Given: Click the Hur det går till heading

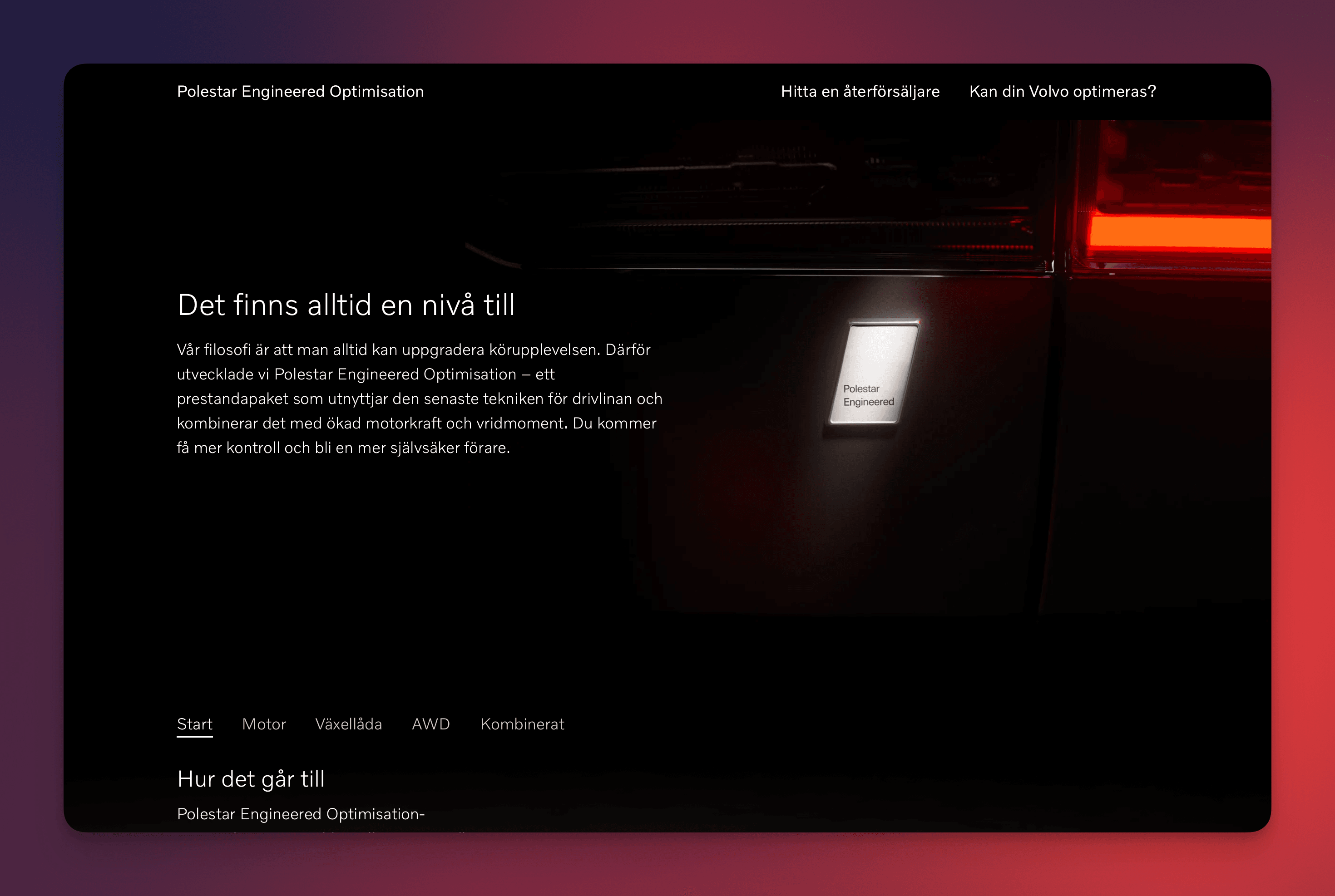Looking at the screenshot, I should coord(251,779).
